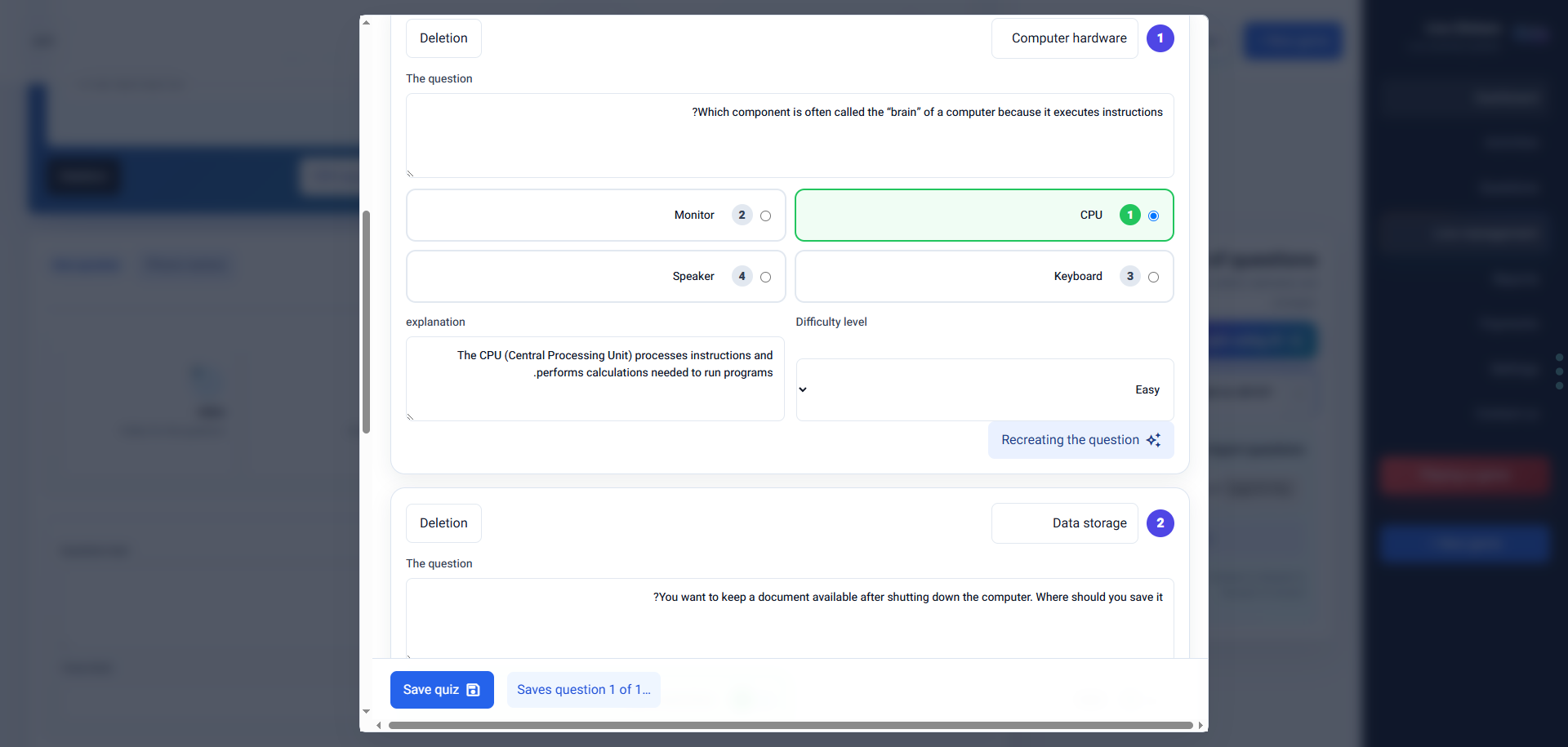Click the floppy disk icon on Save quiz
Viewport: 1568px width, 747px height.
pos(473,690)
